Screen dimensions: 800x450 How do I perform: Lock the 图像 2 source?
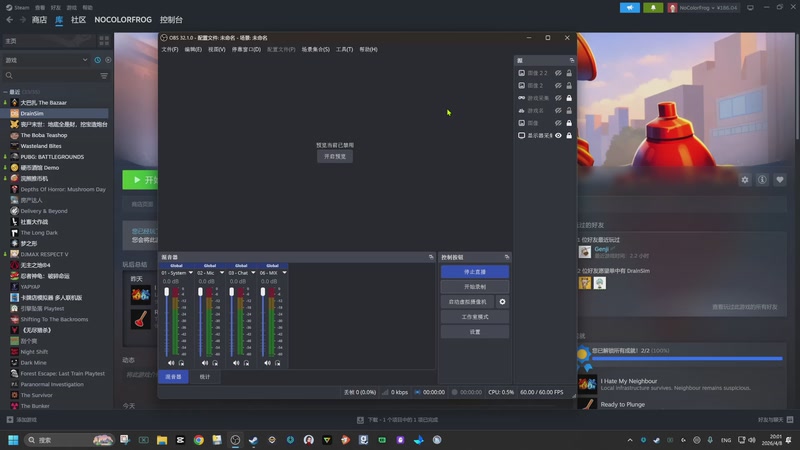tap(569, 85)
